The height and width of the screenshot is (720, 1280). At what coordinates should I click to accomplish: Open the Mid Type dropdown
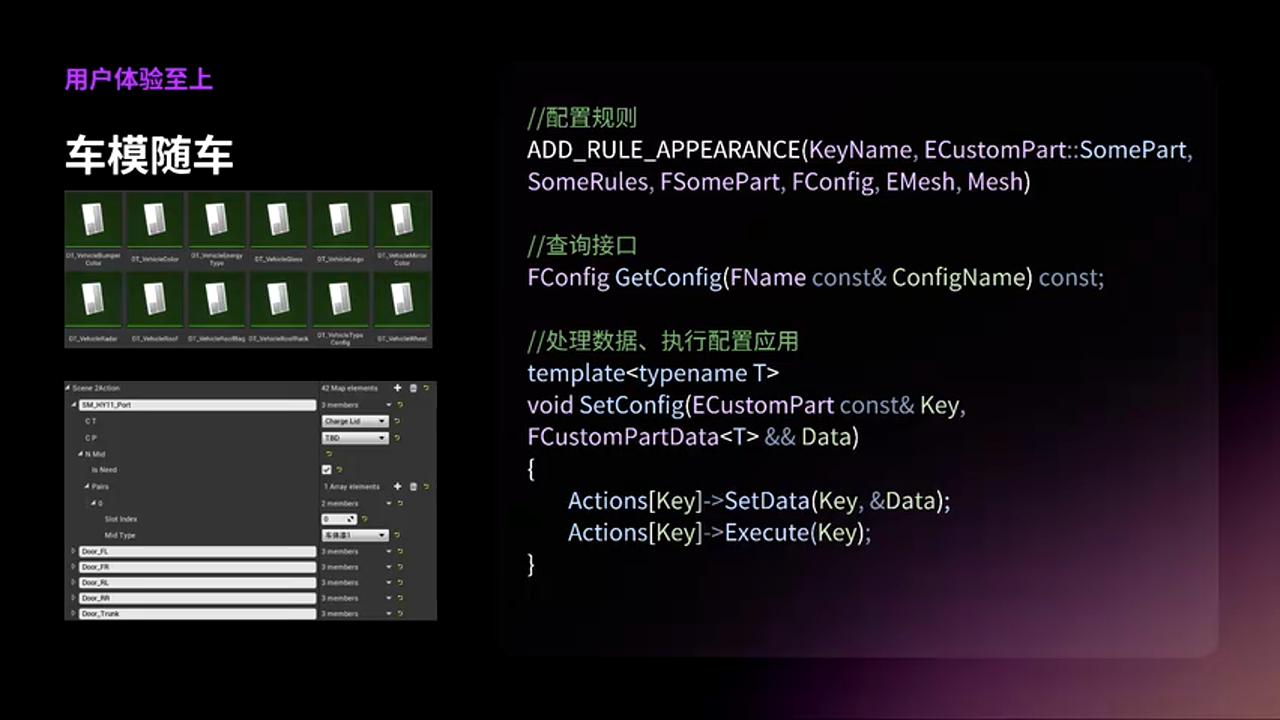point(354,536)
